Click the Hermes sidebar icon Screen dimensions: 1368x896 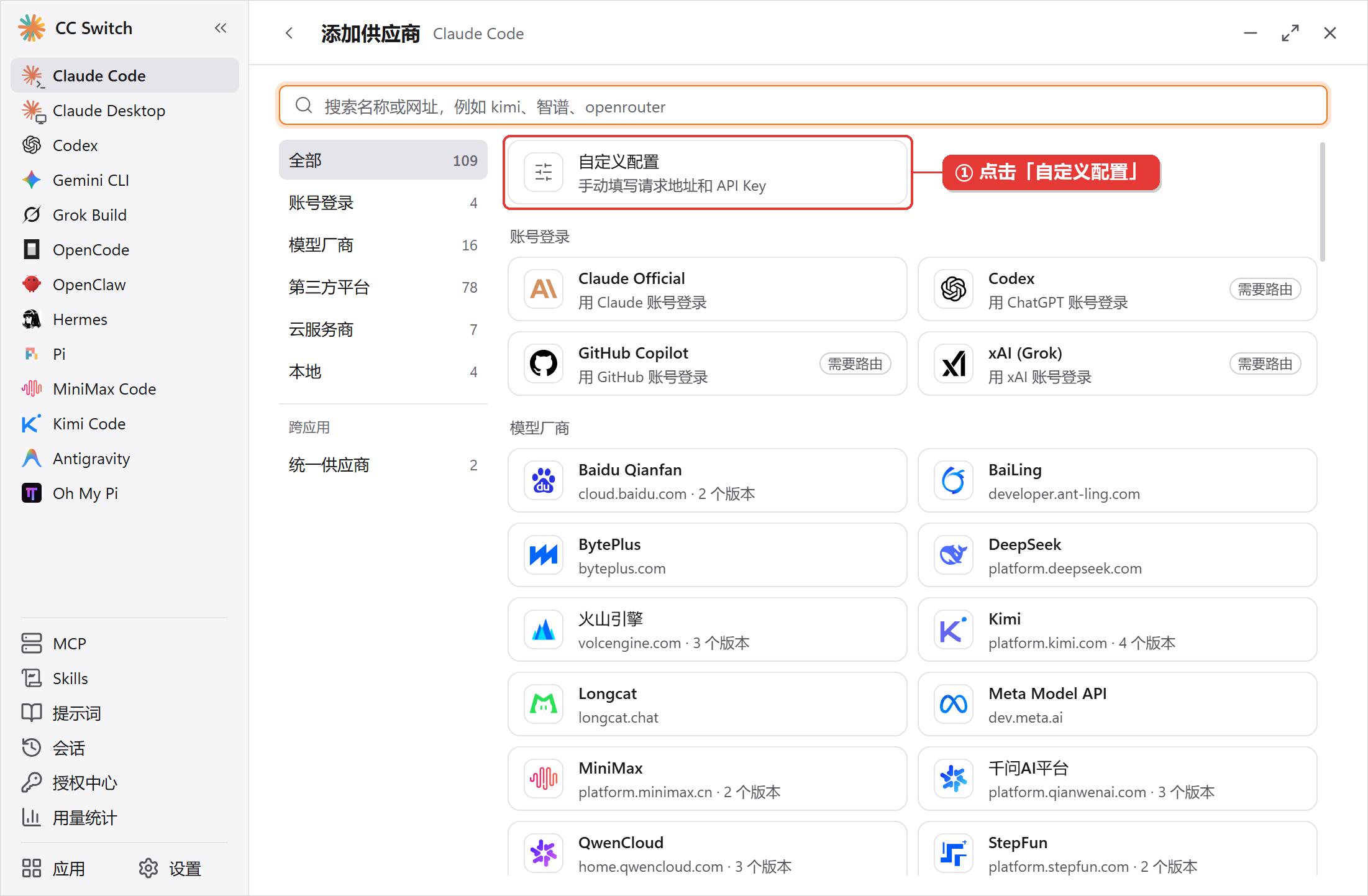coord(32,319)
